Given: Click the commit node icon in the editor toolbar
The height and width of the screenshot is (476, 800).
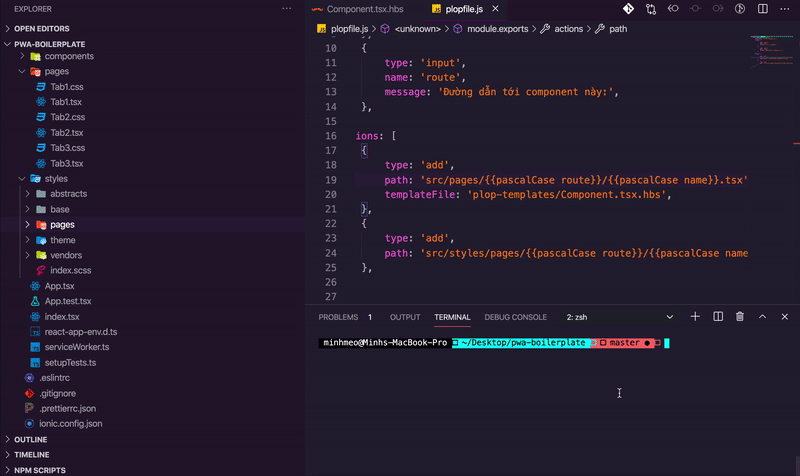Looking at the screenshot, I should point(695,9).
